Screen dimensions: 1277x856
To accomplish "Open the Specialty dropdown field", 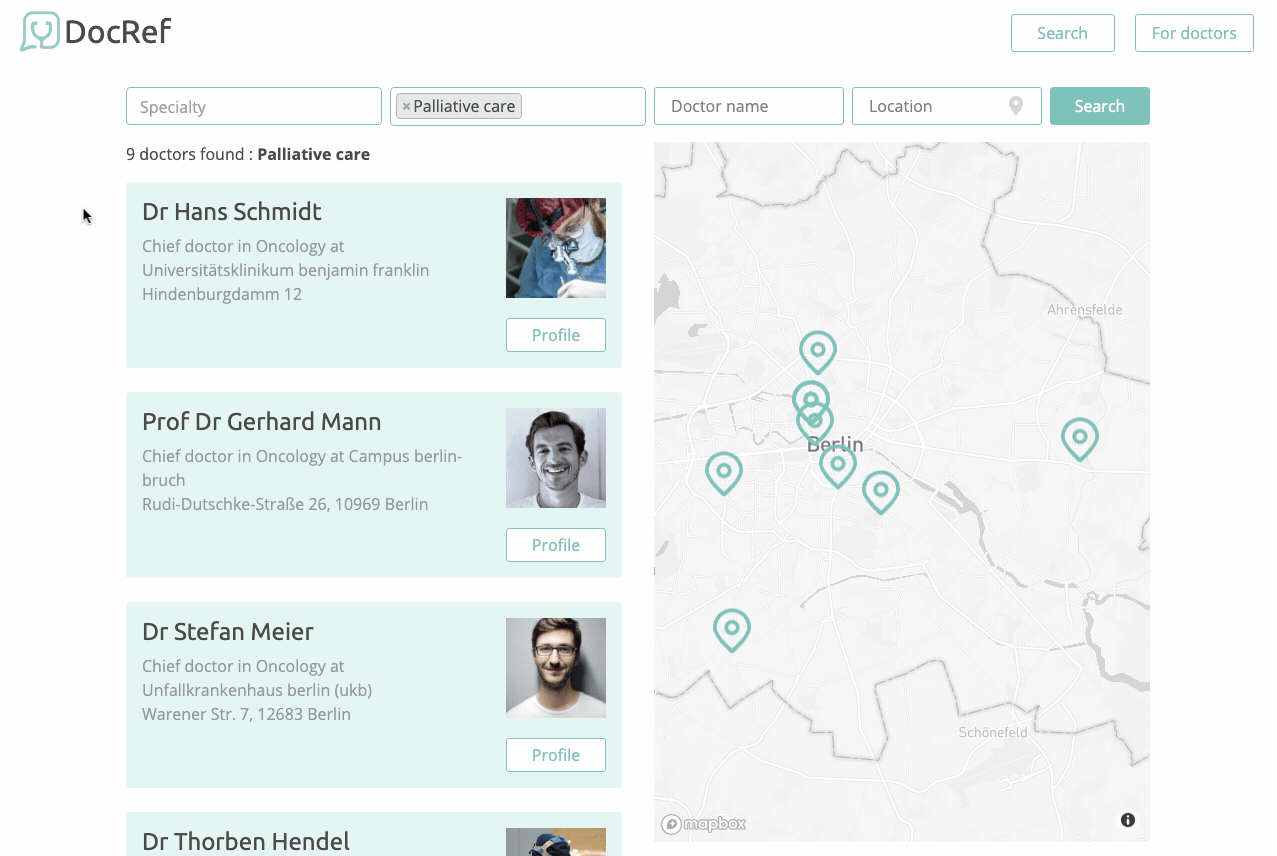I will tap(254, 106).
